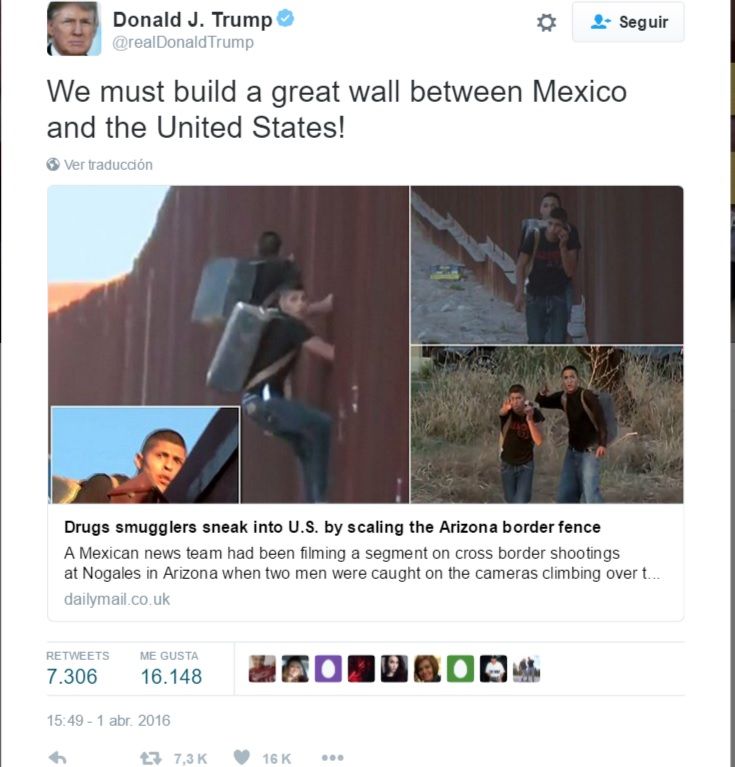Click the Seguir follow button
The height and width of the screenshot is (767, 735).
(x=628, y=22)
